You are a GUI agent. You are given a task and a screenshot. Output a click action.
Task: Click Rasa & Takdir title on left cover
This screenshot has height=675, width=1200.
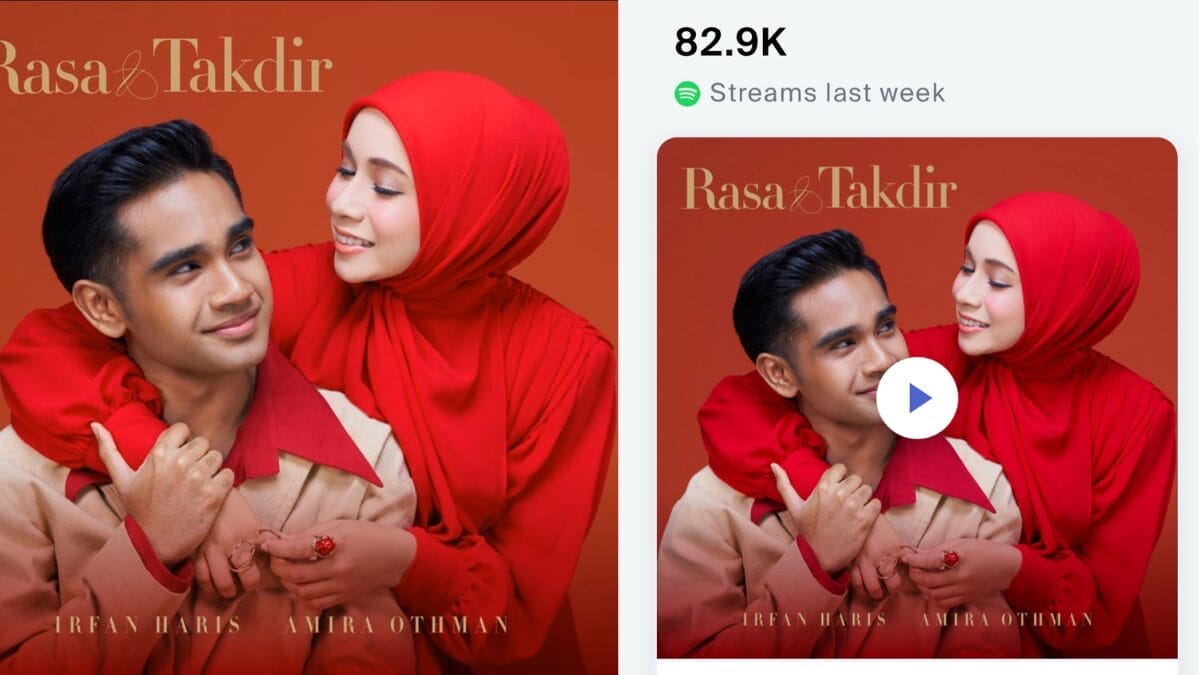165,68
